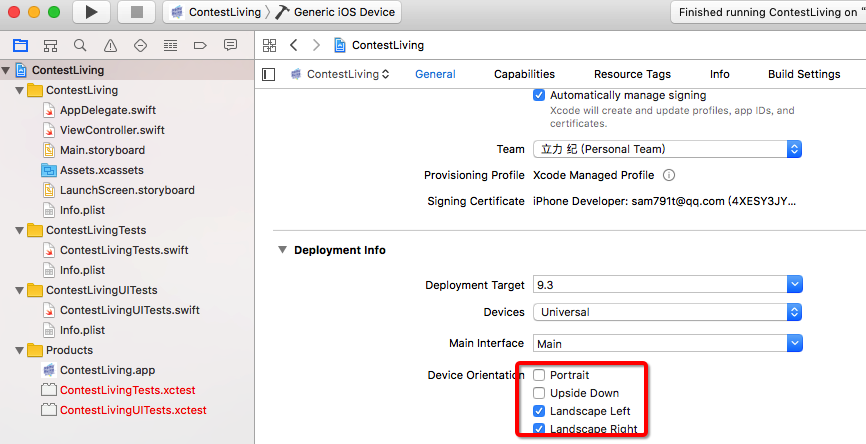Click the Signing Certificate value text

tap(664, 201)
